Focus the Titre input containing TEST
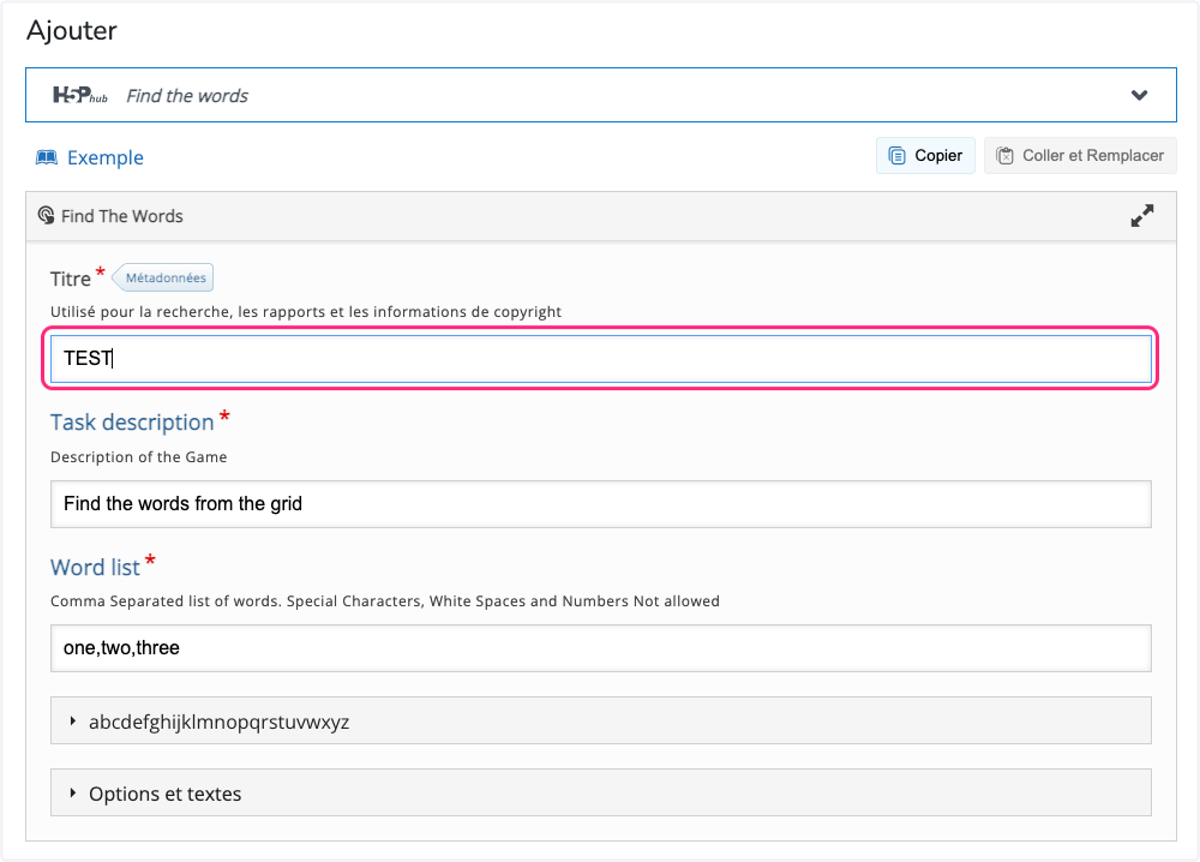Viewport: 1200px width, 862px height. 600,358
